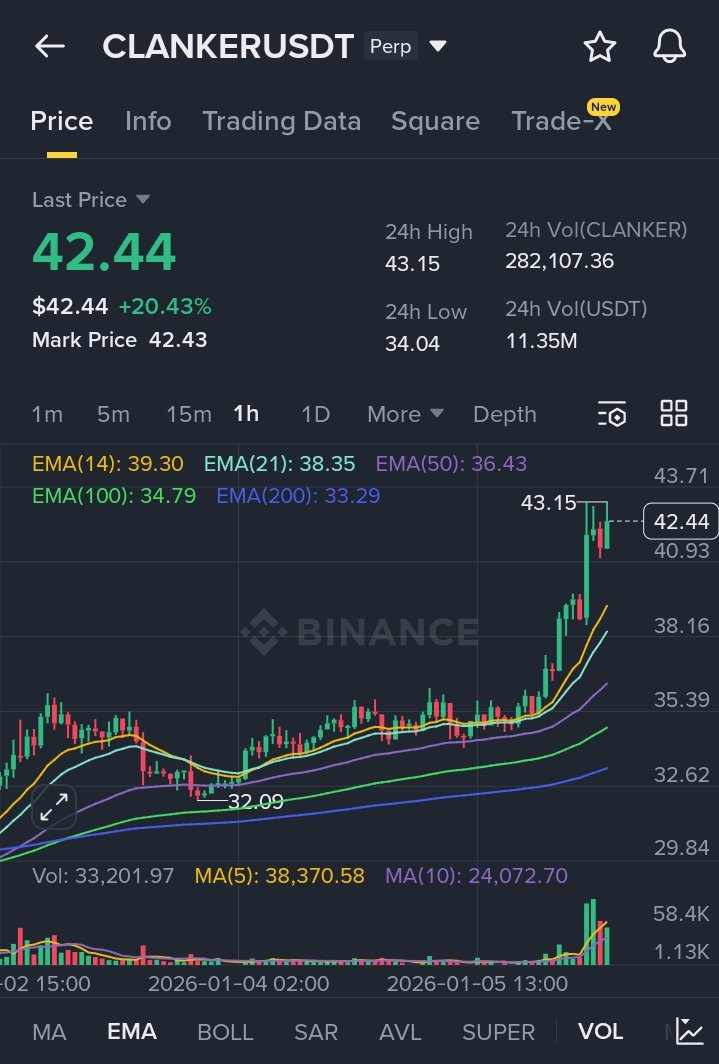This screenshot has width=719, height=1064.
Task: Open the grid layout icon
Action: [674, 413]
